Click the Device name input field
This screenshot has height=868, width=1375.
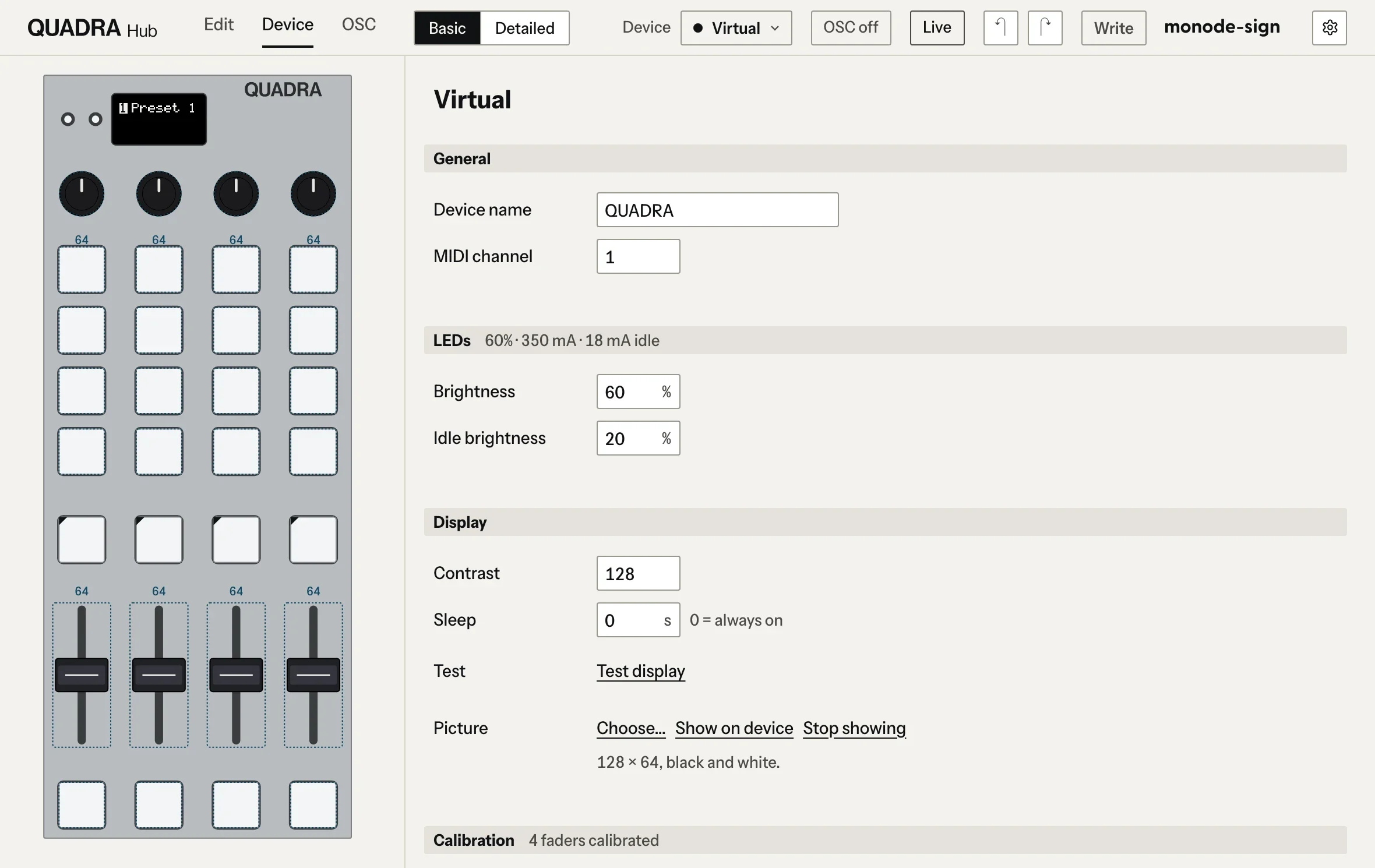click(717, 210)
